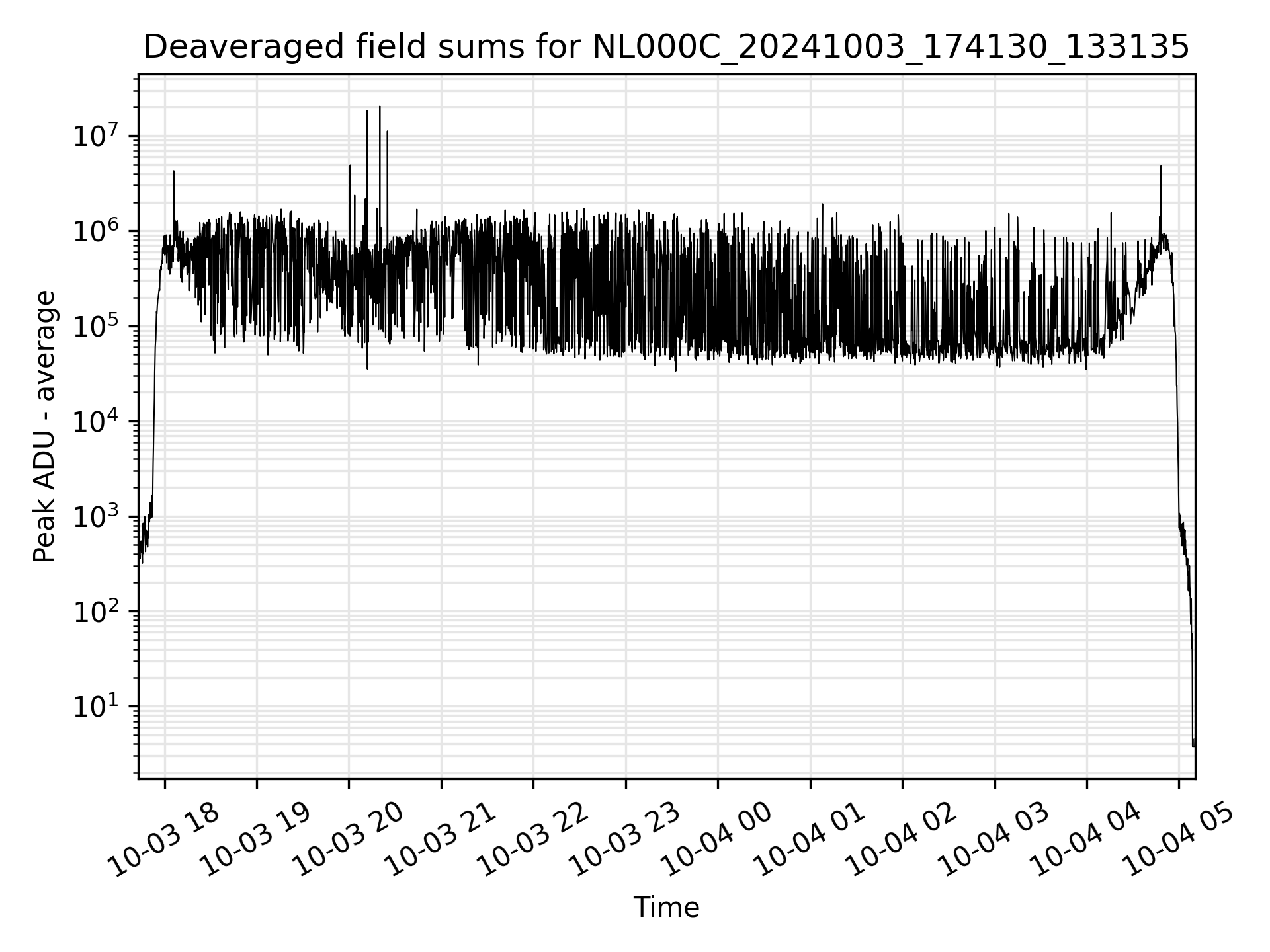Click the x-axis tick label '10-03 19'
Screen dimensions: 1270x952
pos(256,839)
